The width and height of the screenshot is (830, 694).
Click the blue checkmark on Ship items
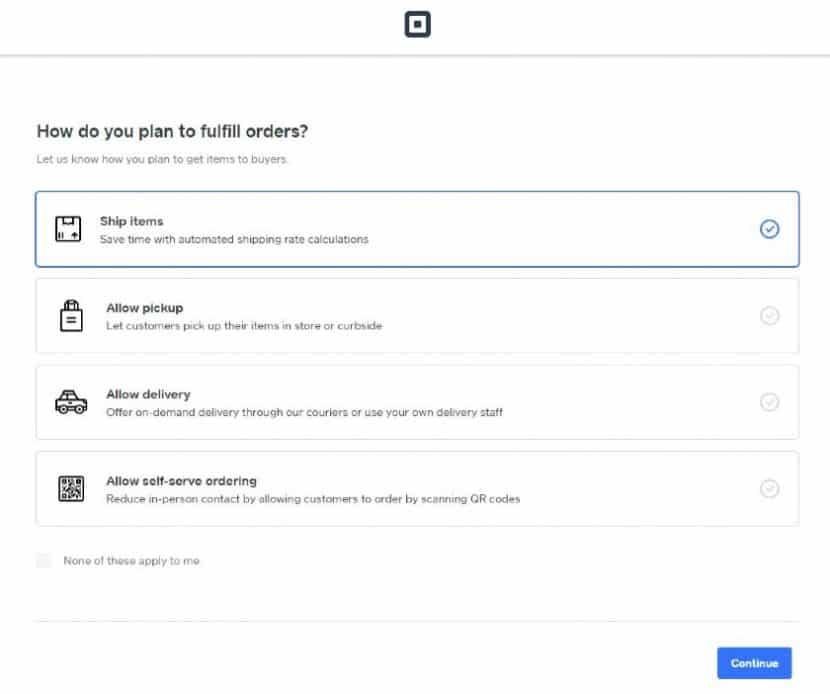click(x=769, y=229)
